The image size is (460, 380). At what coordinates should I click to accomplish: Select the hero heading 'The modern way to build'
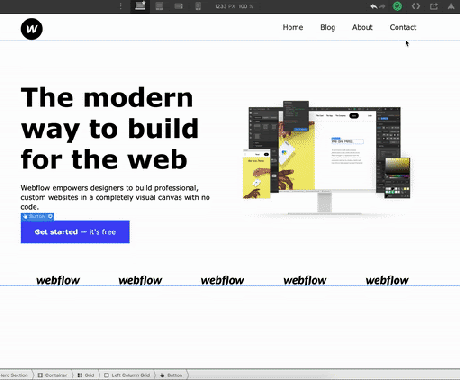[110, 128]
